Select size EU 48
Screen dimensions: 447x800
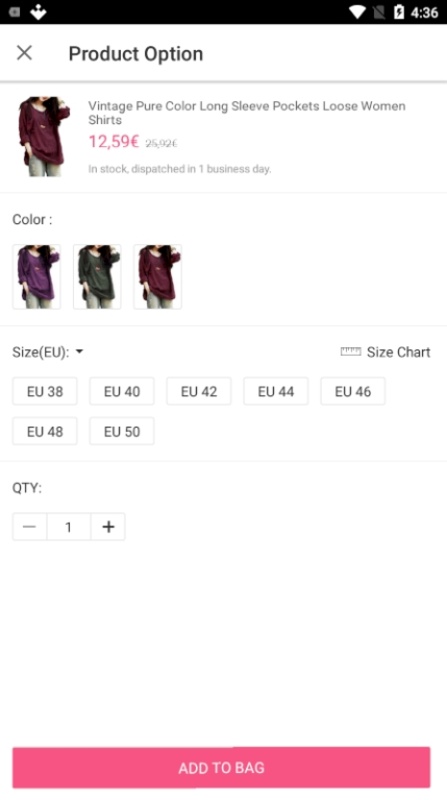point(45,431)
